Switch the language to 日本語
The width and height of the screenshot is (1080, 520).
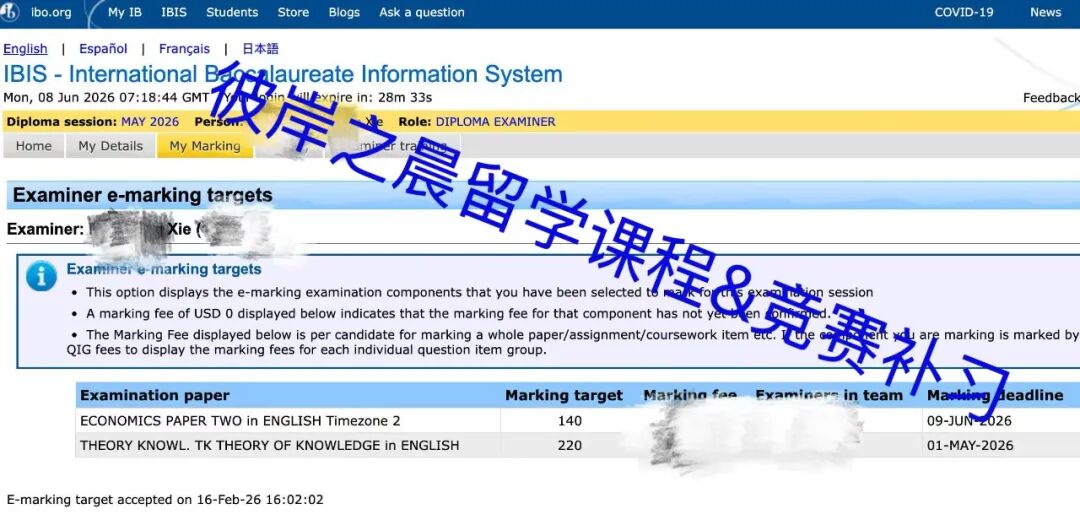(260, 49)
